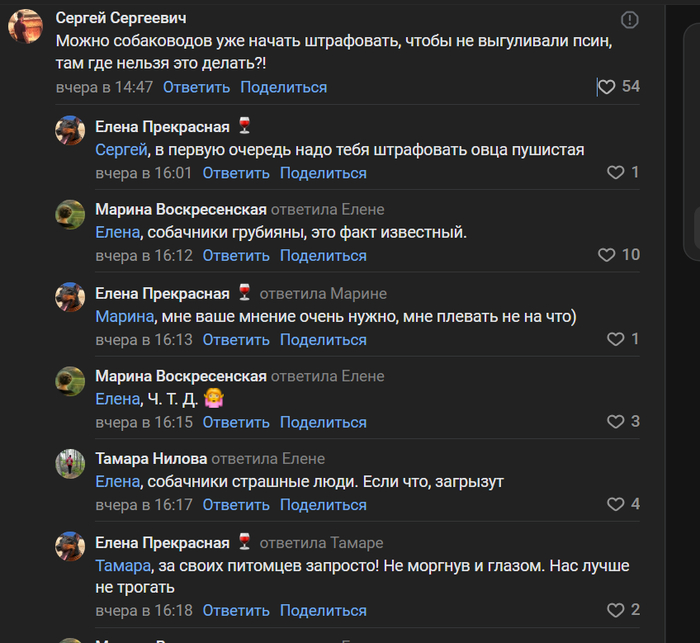Viewport: 700px width, 643px height.
Task: Open the Тамара Нилова profile name
Action: (151, 459)
